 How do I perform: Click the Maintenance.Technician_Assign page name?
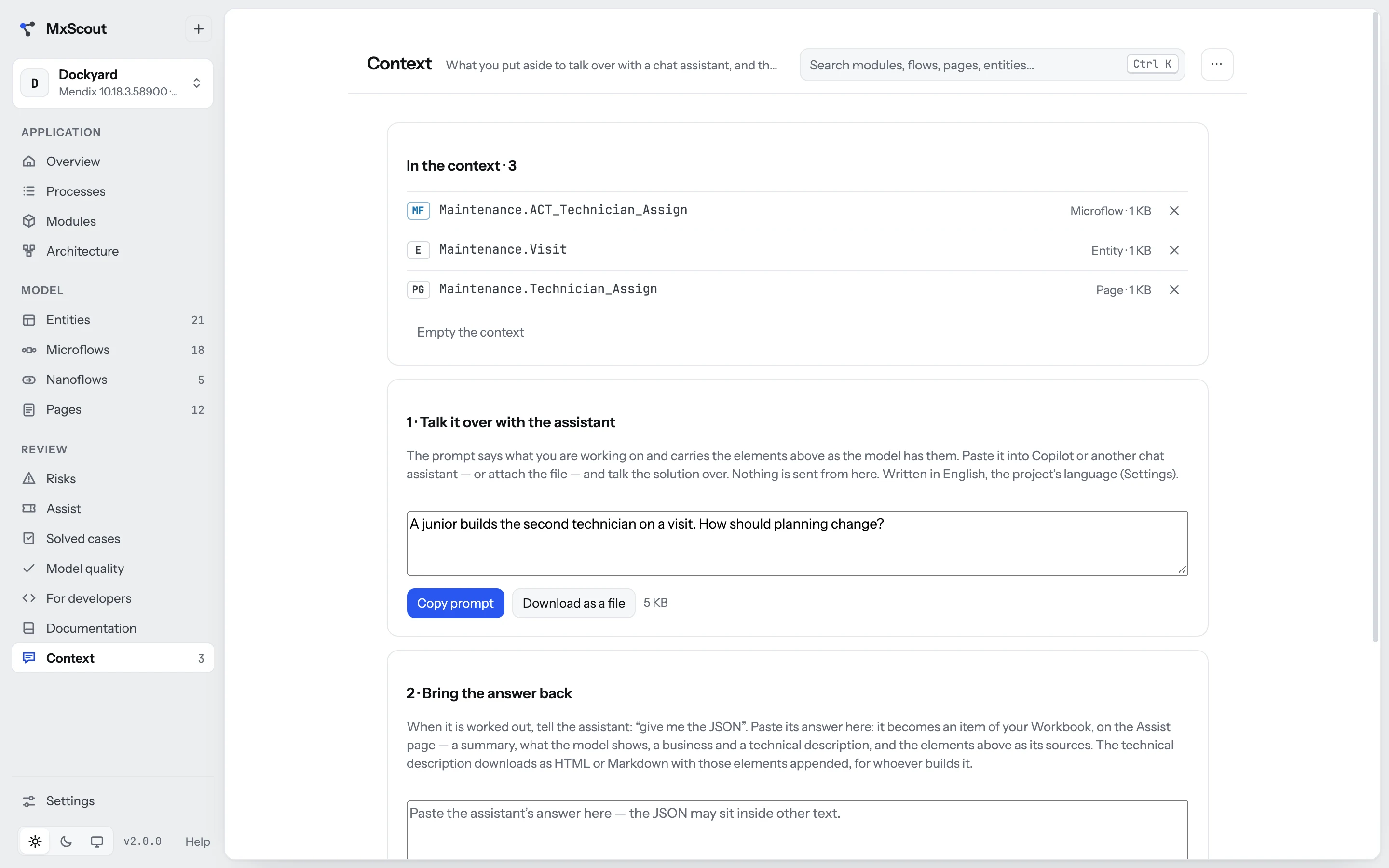[x=548, y=289]
